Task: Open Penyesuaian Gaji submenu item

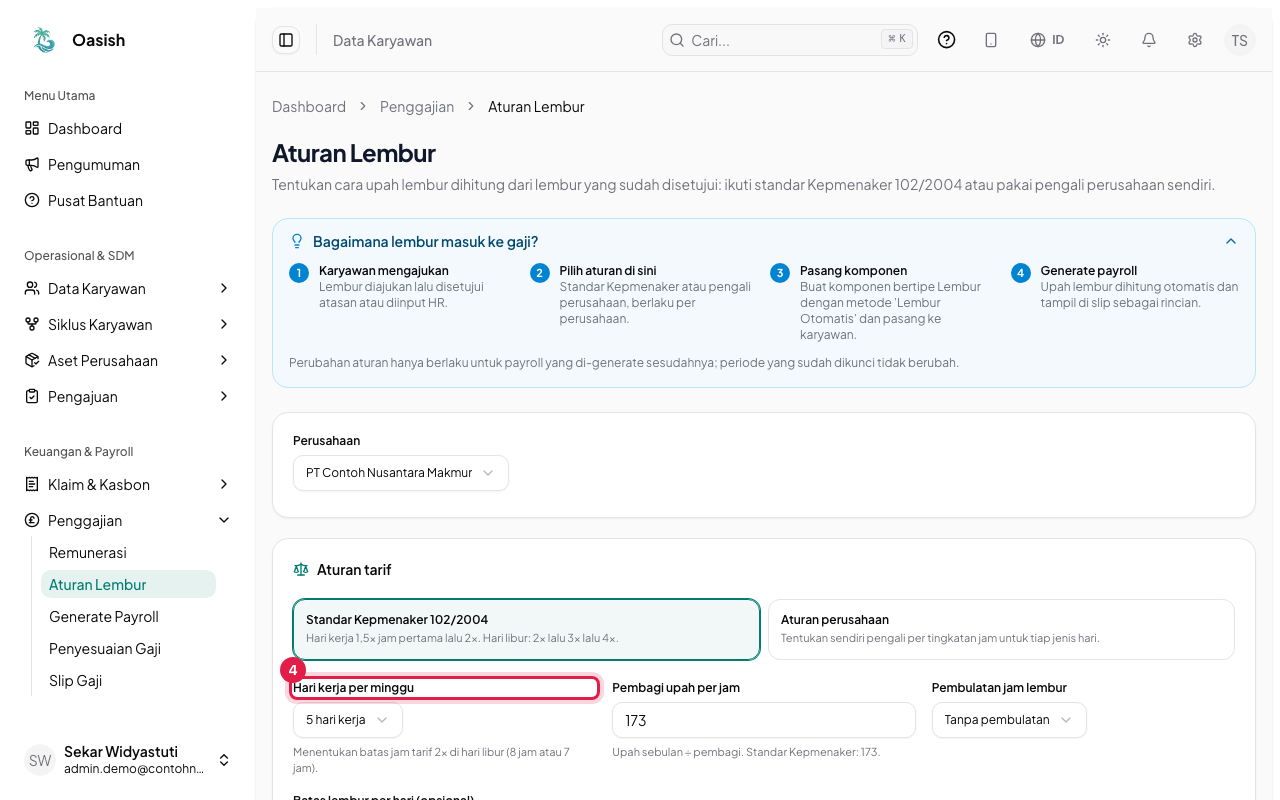Action: pos(128,648)
